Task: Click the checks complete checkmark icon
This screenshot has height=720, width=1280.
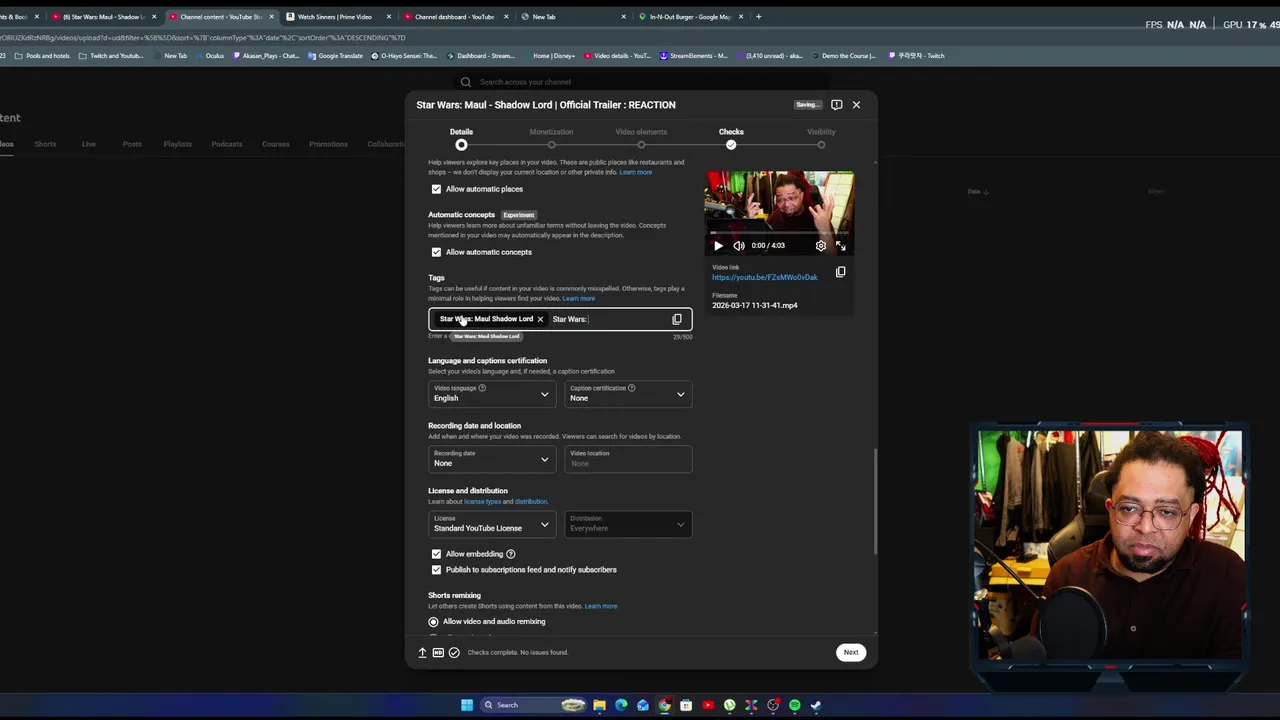Action: point(454,652)
